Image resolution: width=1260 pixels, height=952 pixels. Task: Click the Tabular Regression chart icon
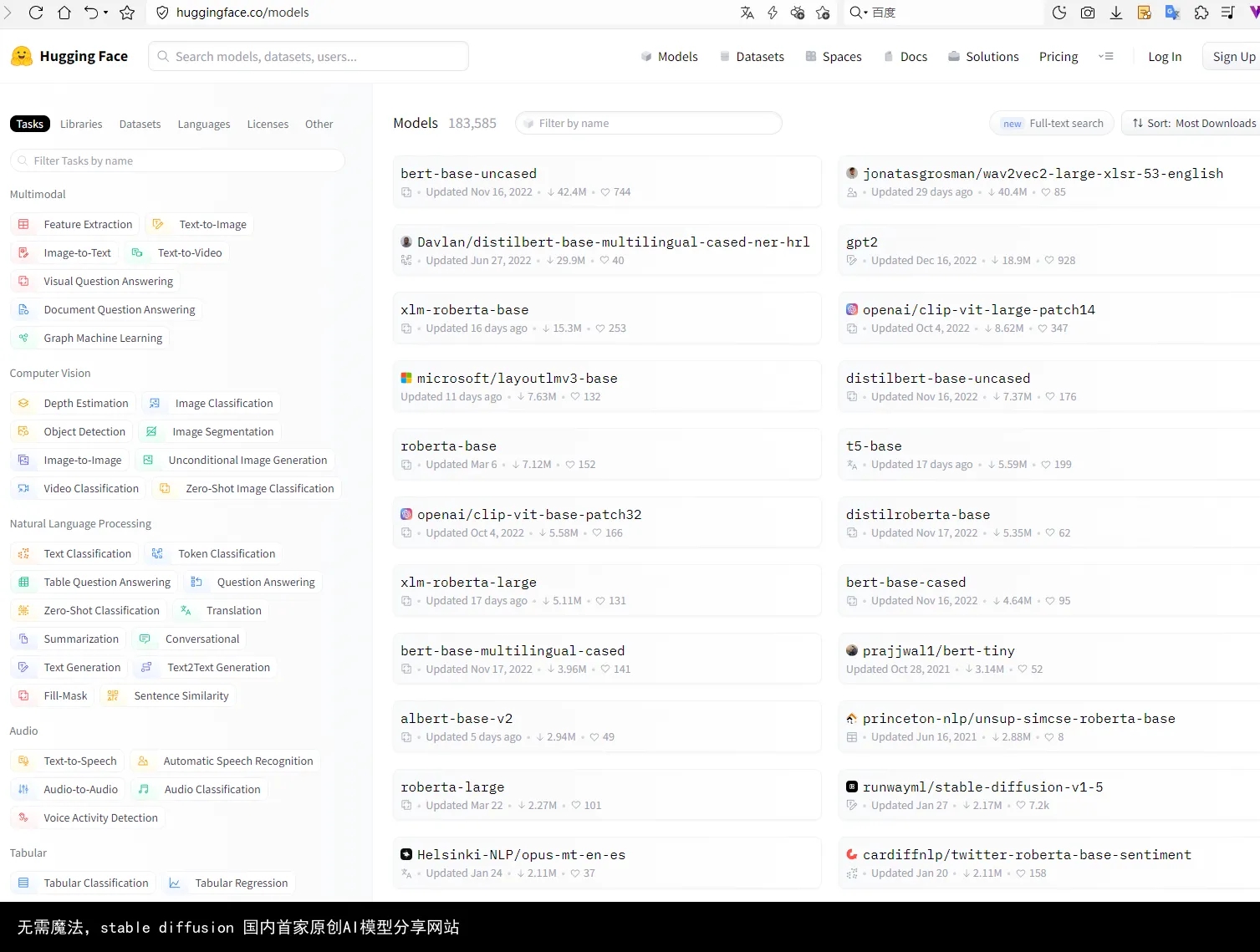175,883
